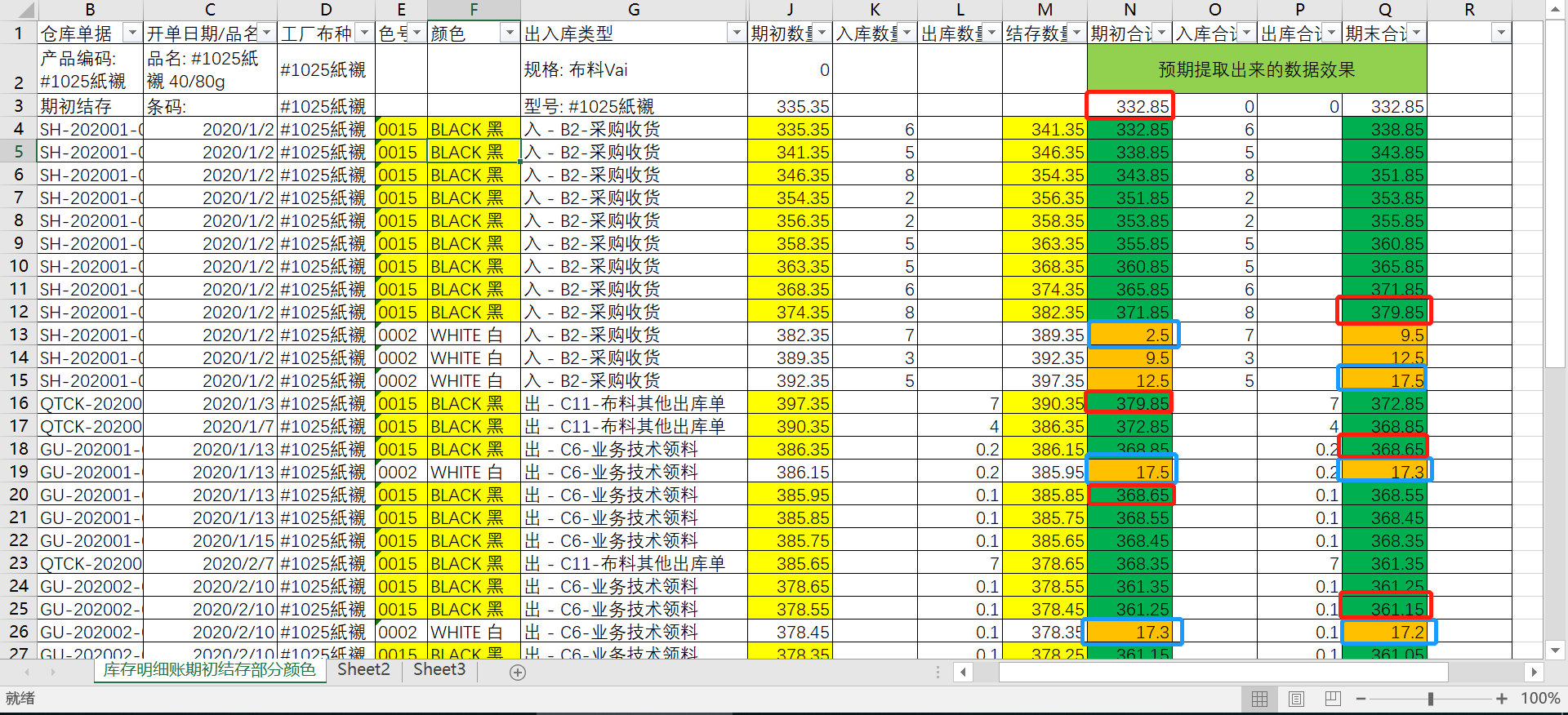Click the 100% zoom level button
The width and height of the screenshot is (1568, 715).
(x=1539, y=699)
